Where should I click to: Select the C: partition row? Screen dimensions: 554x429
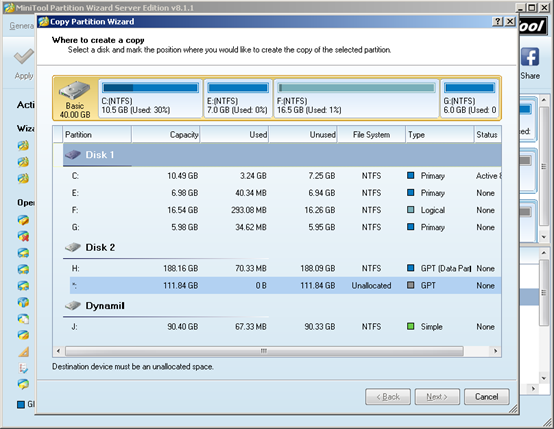point(285,176)
